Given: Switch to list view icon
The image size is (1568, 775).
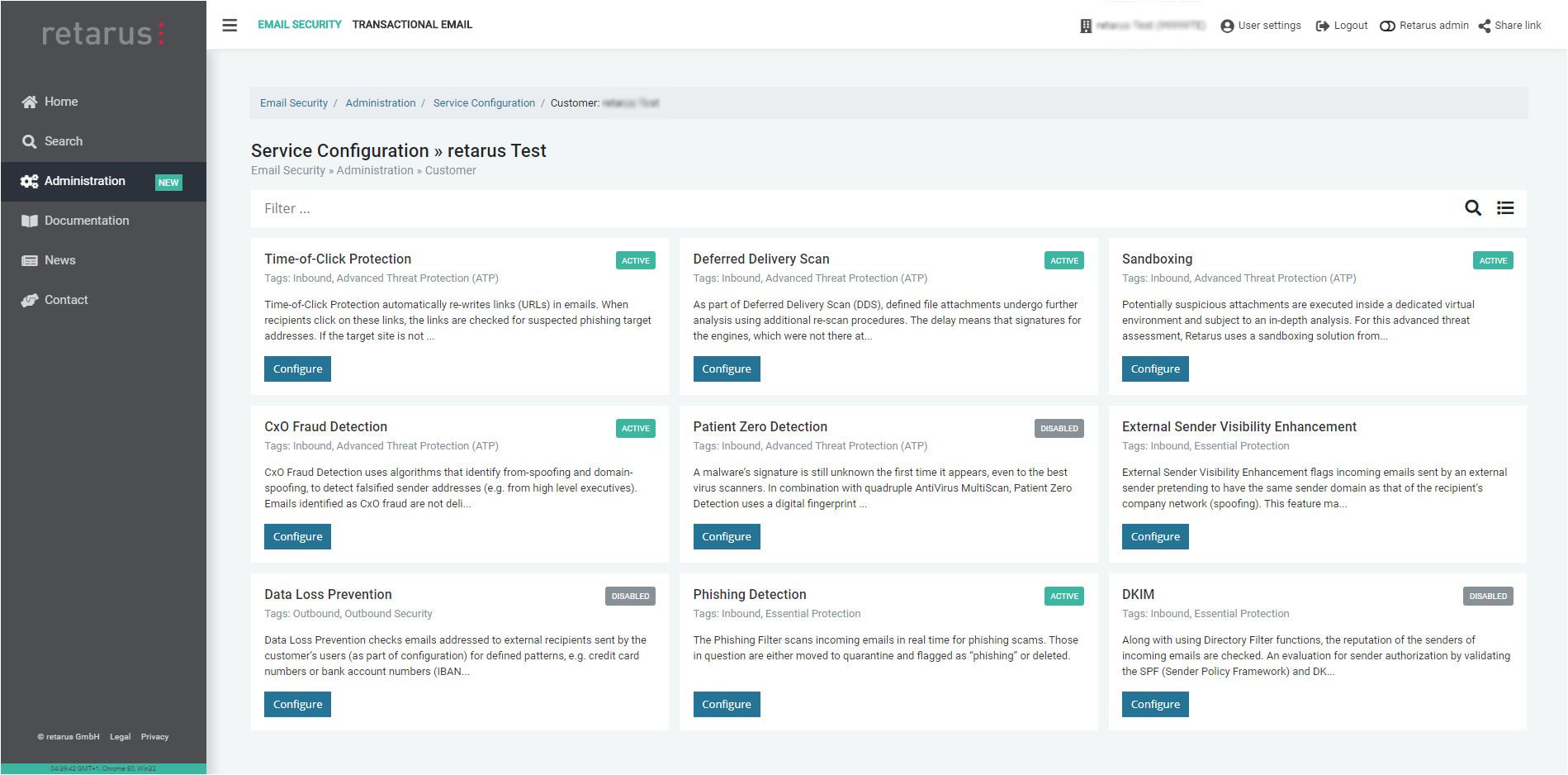Looking at the screenshot, I should coord(1505,208).
